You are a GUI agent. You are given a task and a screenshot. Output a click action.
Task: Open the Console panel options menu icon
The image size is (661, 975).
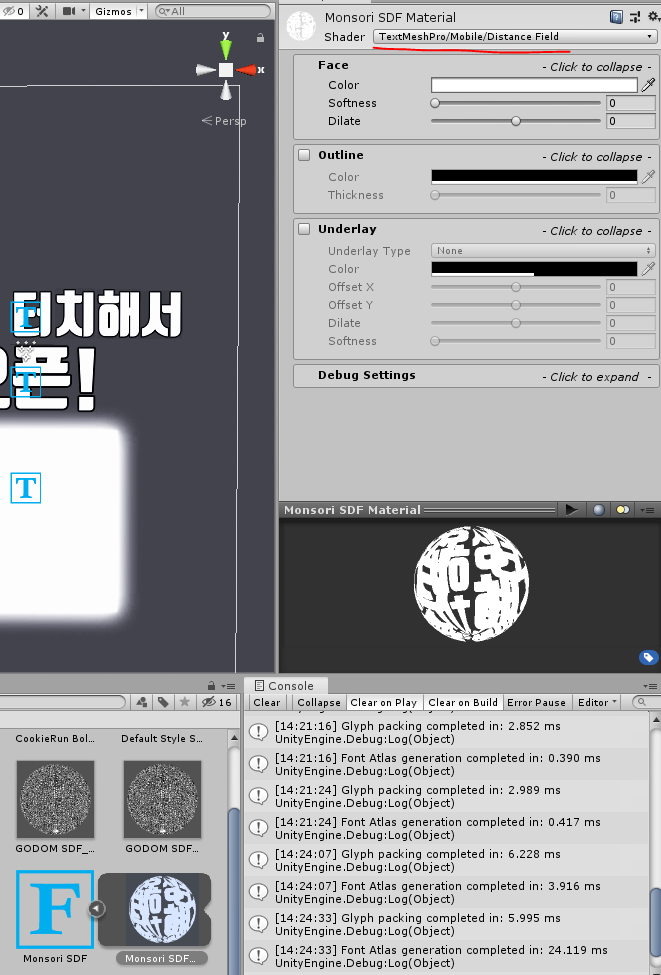(x=650, y=686)
